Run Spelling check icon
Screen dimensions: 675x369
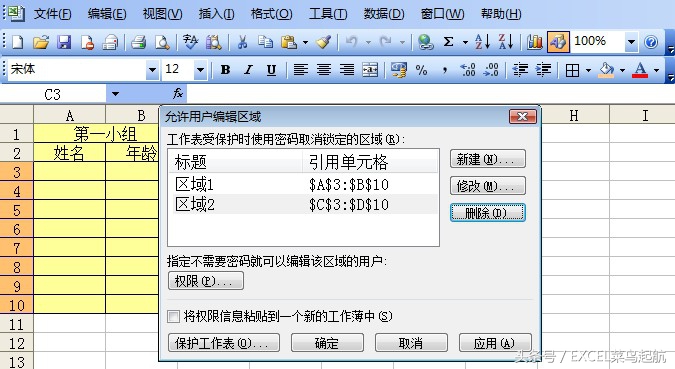(190, 42)
